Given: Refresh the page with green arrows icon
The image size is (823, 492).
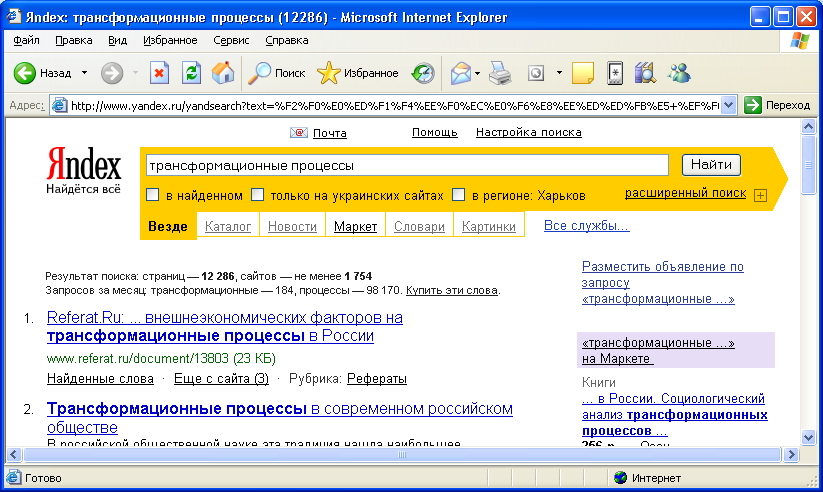Looking at the screenshot, I should [x=191, y=73].
